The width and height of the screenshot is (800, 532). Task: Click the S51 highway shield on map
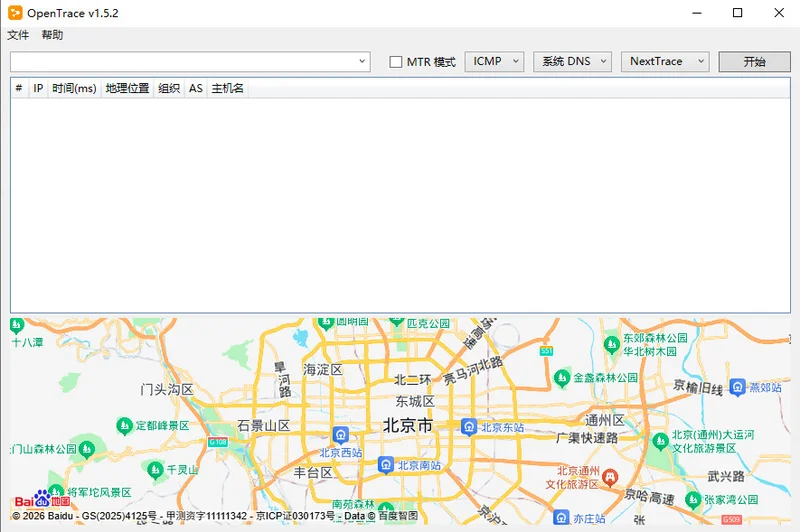click(546, 351)
